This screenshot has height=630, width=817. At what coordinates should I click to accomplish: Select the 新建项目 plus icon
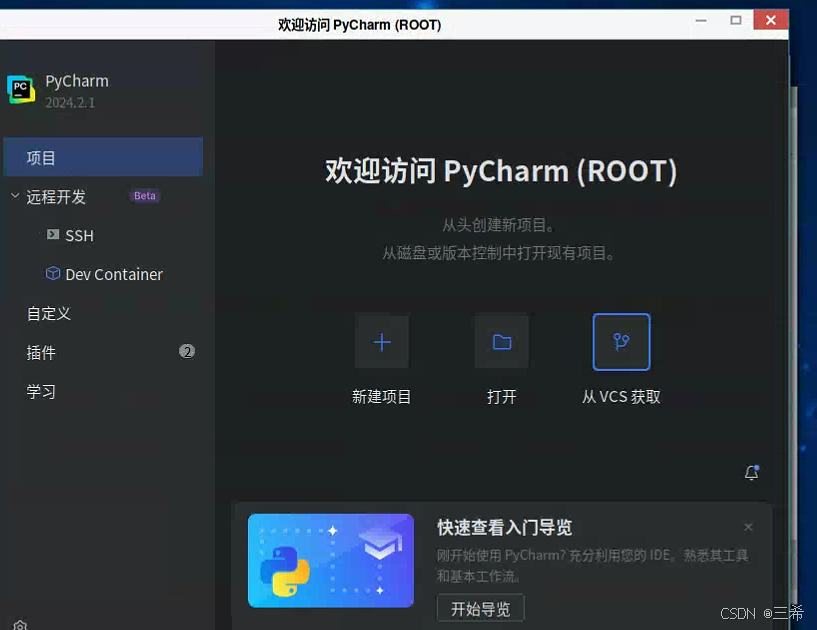(x=381, y=341)
